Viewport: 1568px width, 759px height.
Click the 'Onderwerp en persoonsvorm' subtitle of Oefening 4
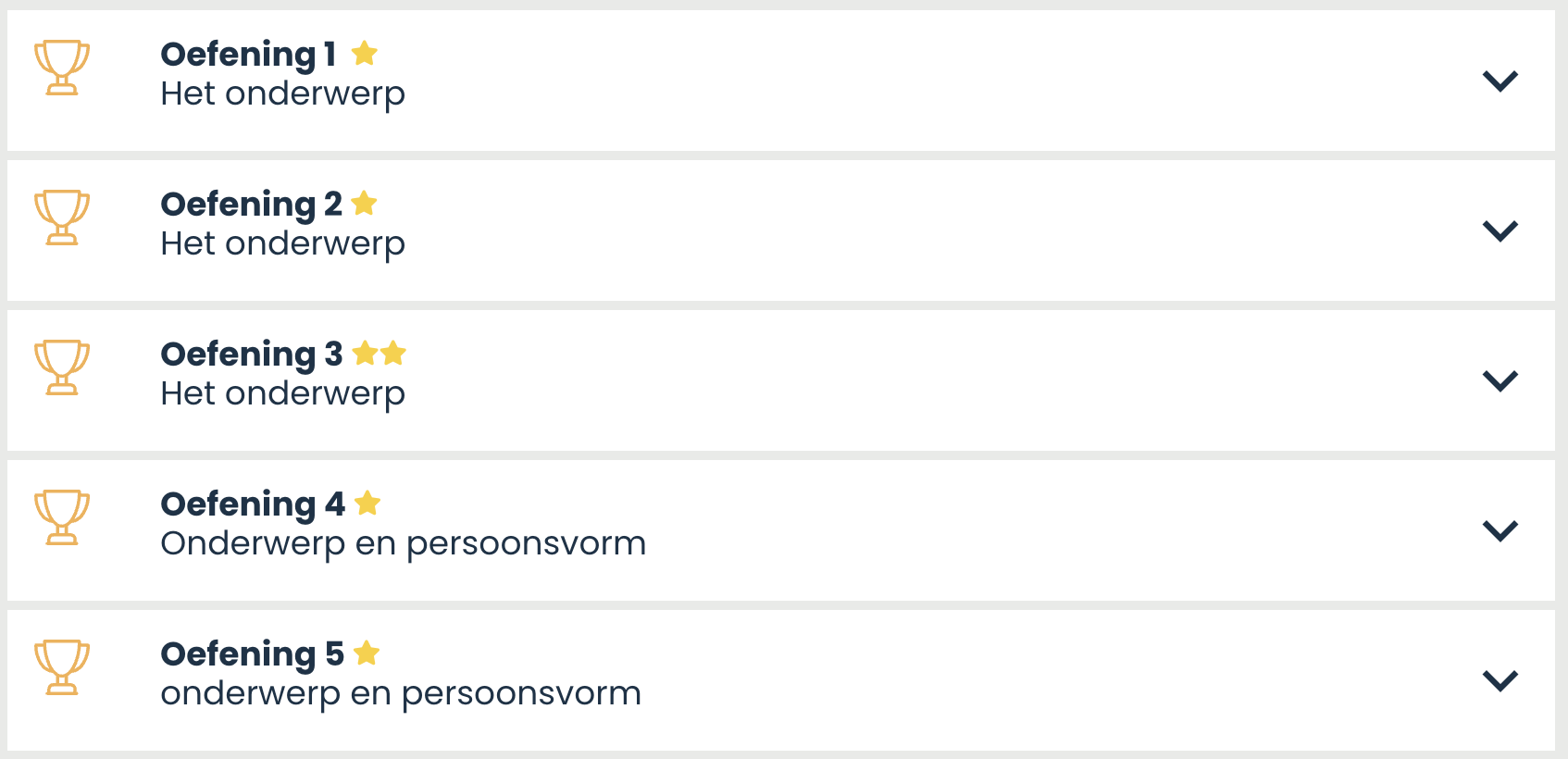403,543
